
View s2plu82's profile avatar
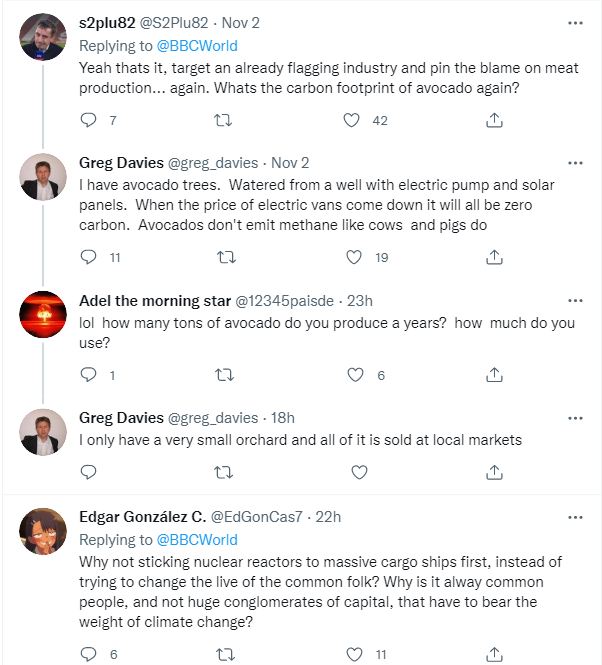click(x=44, y=38)
